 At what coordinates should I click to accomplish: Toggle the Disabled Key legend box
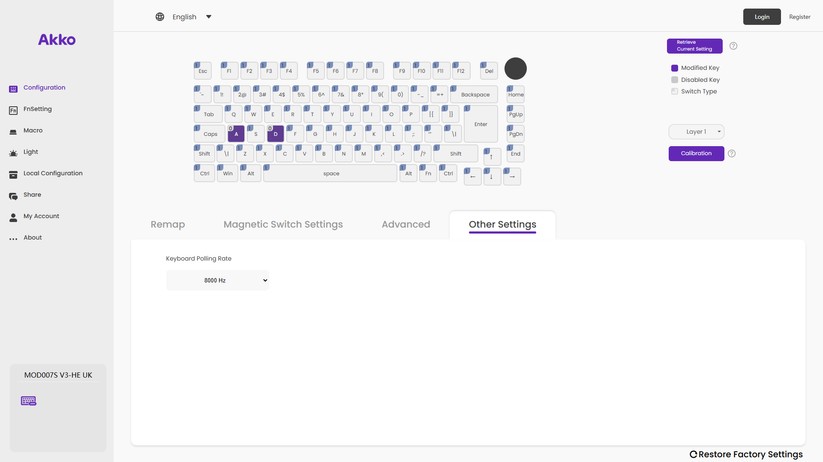coord(675,80)
